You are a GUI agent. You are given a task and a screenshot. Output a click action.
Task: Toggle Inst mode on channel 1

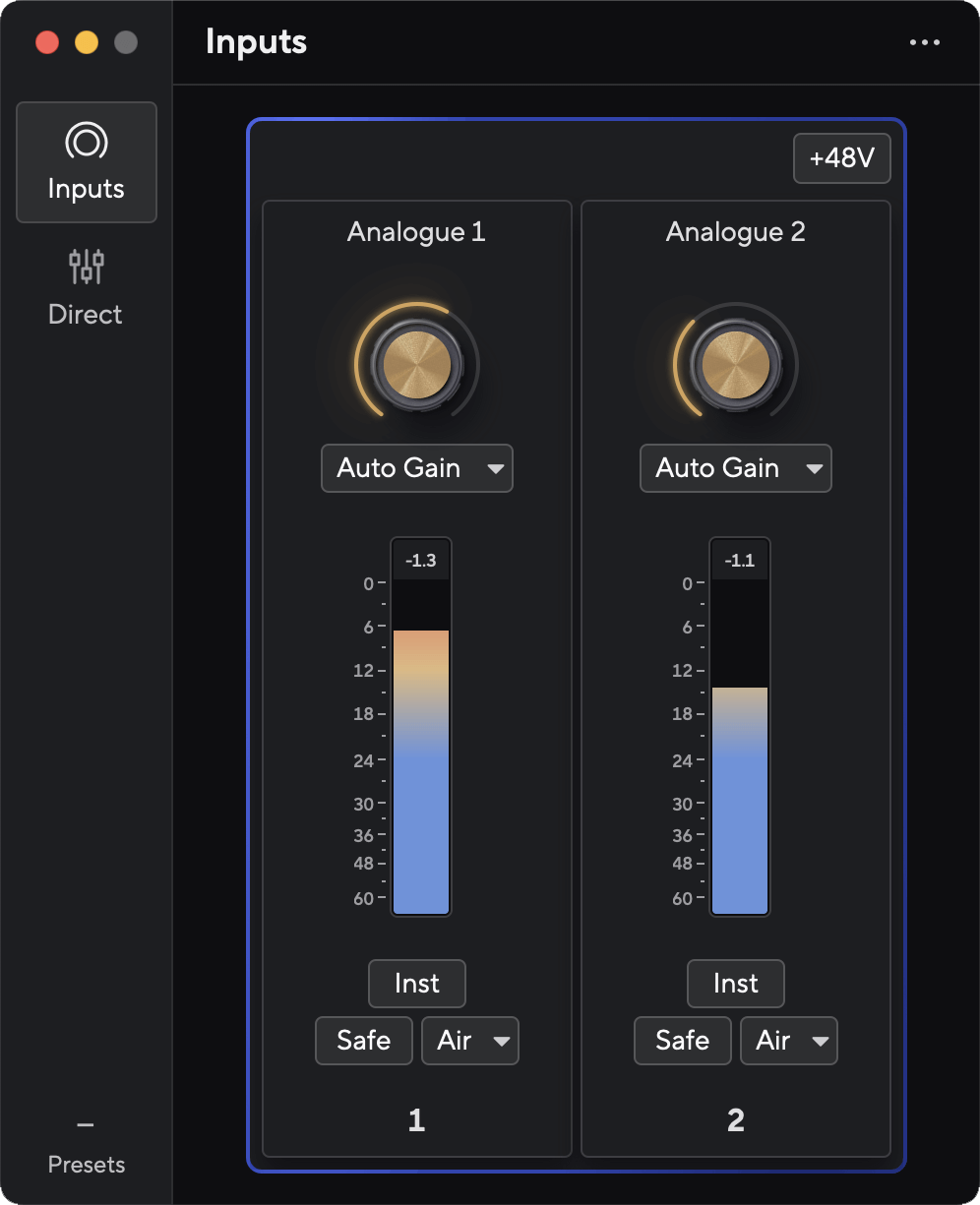click(417, 984)
